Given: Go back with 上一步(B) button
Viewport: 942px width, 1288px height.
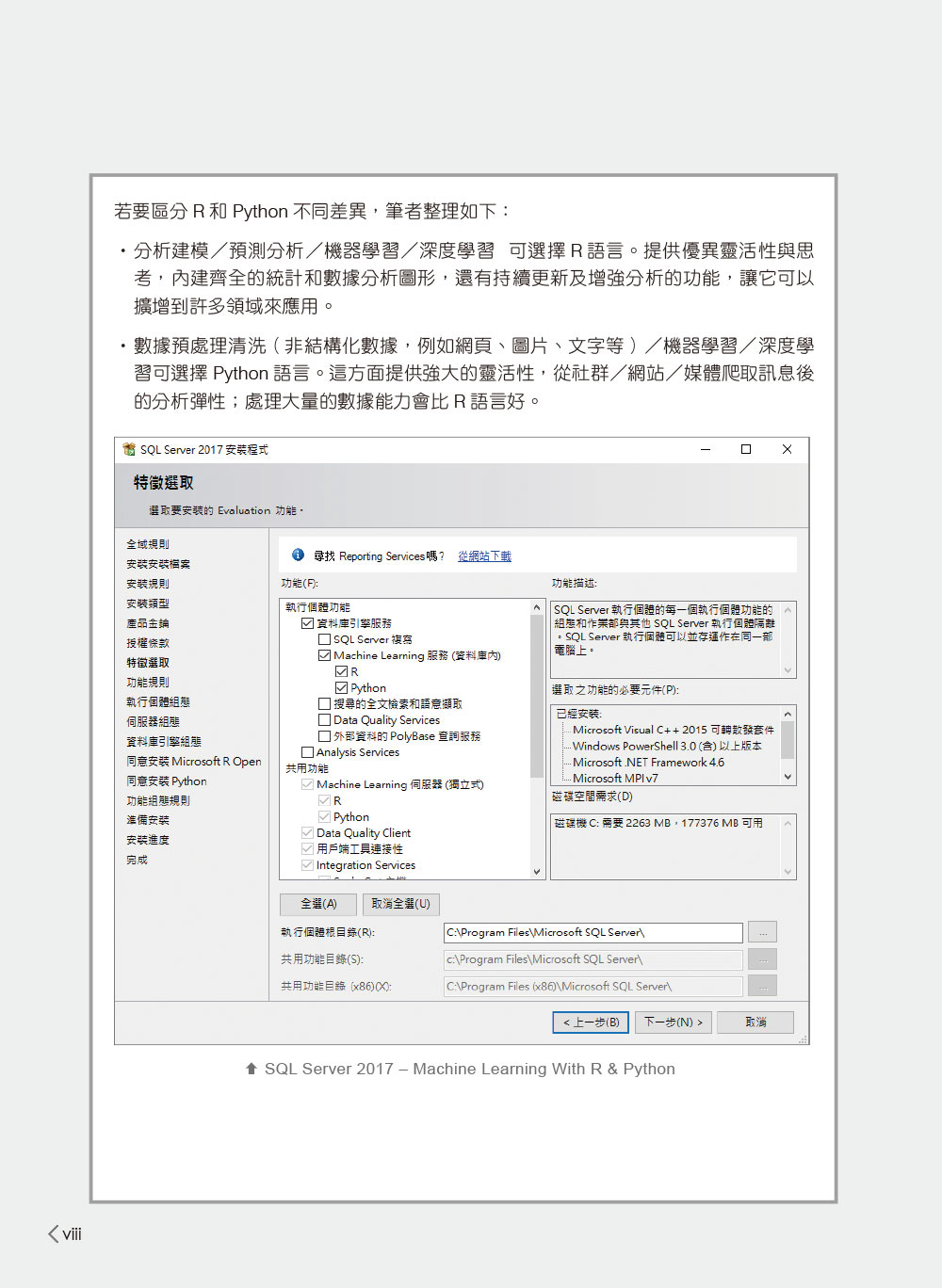Looking at the screenshot, I should pyautogui.click(x=591, y=1022).
